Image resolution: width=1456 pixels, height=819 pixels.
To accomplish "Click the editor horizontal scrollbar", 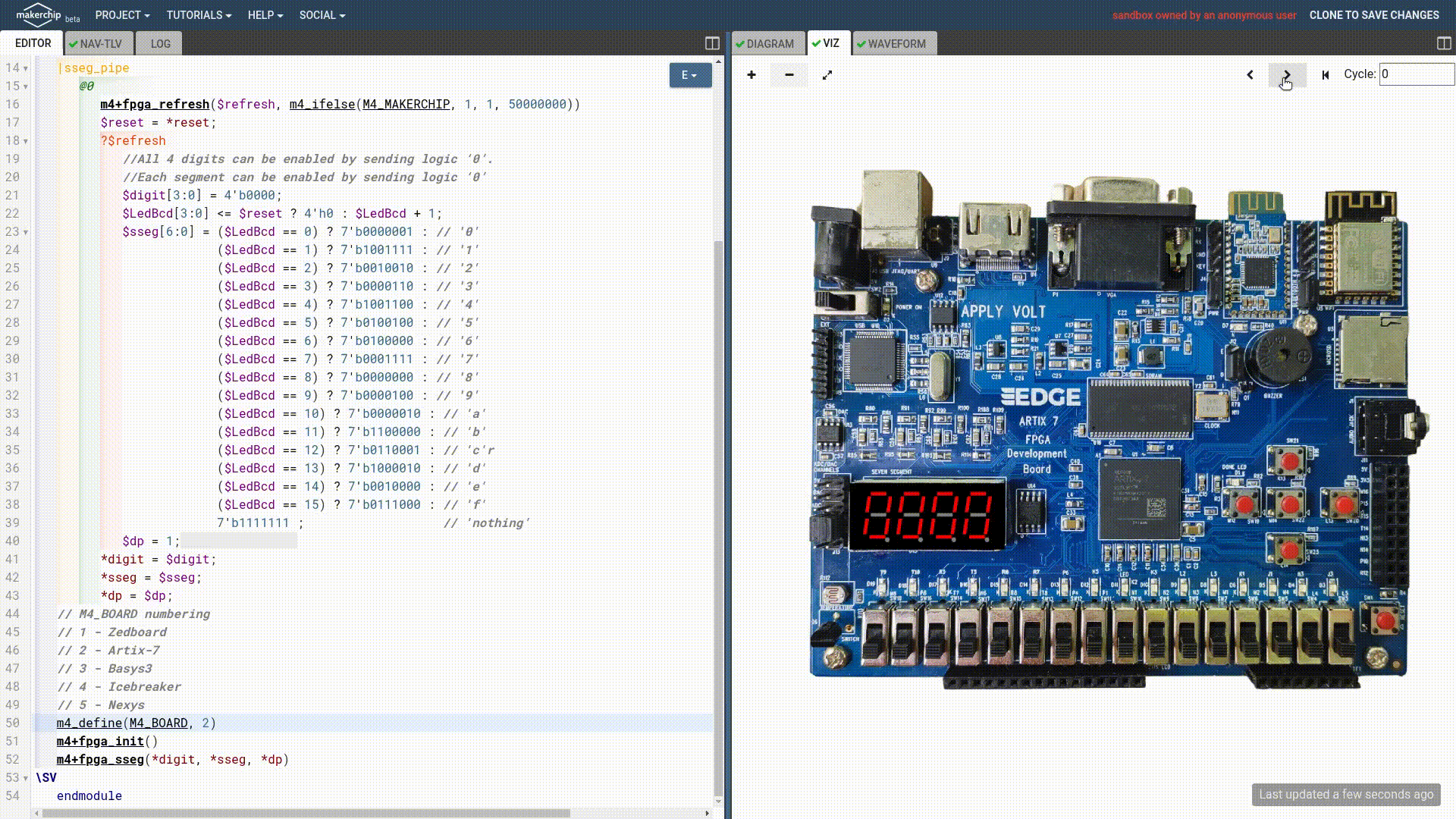I will 303,813.
